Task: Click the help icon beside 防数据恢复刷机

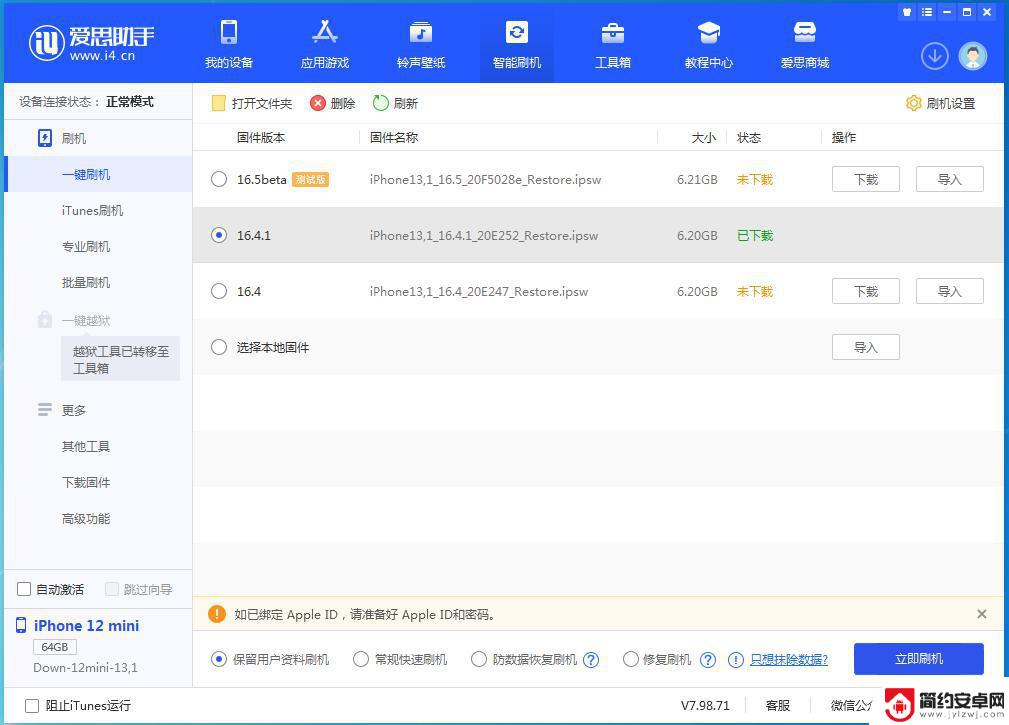Action: (x=591, y=660)
